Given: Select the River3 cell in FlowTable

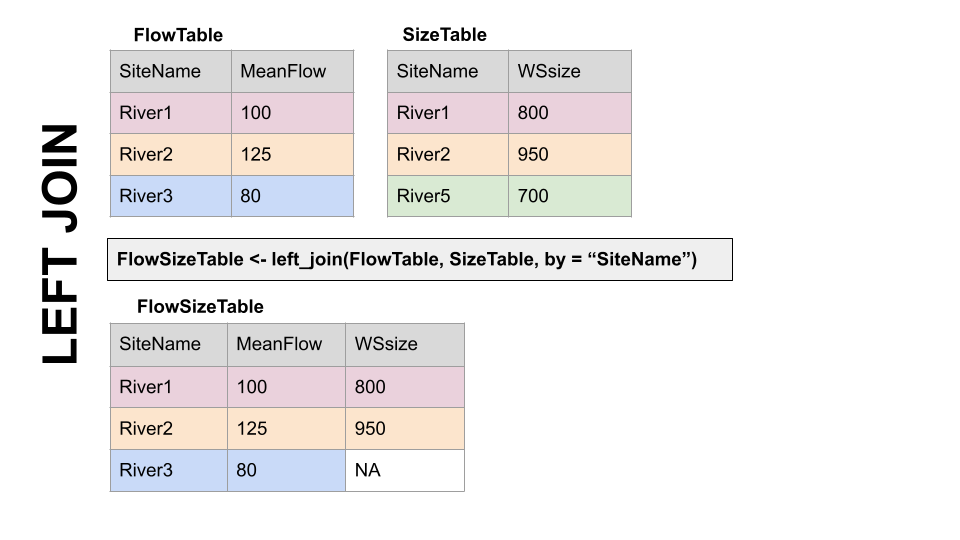Looking at the screenshot, I should 171,196.
